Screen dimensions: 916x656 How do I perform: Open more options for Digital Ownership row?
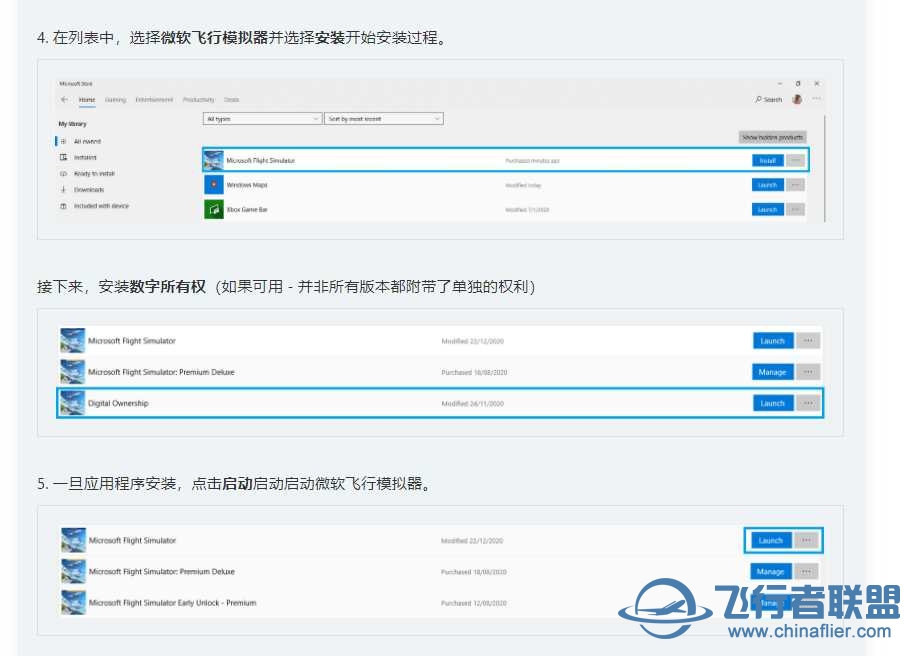point(808,403)
